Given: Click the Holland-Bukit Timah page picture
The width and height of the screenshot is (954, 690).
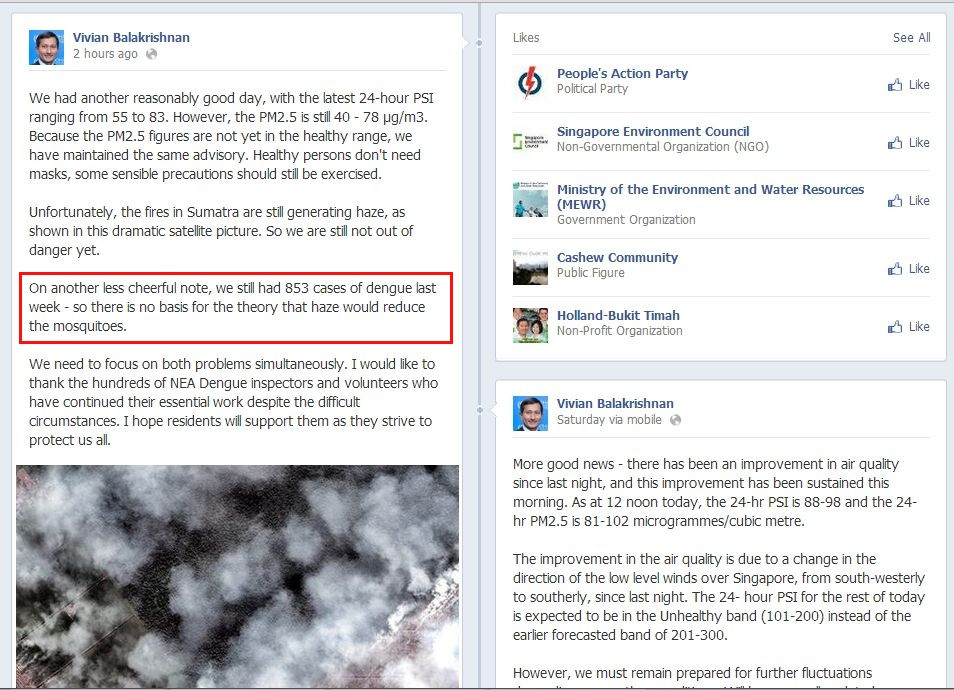Looking at the screenshot, I should coord(530,326).
